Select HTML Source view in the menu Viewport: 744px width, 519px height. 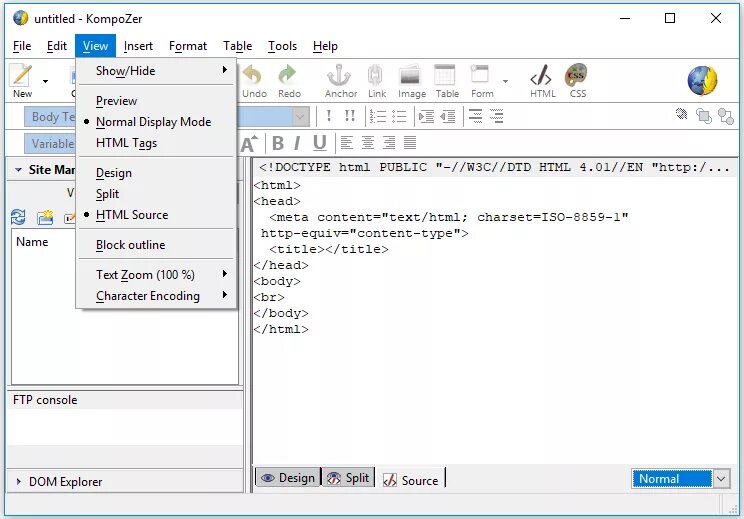(x=157, y=215)
